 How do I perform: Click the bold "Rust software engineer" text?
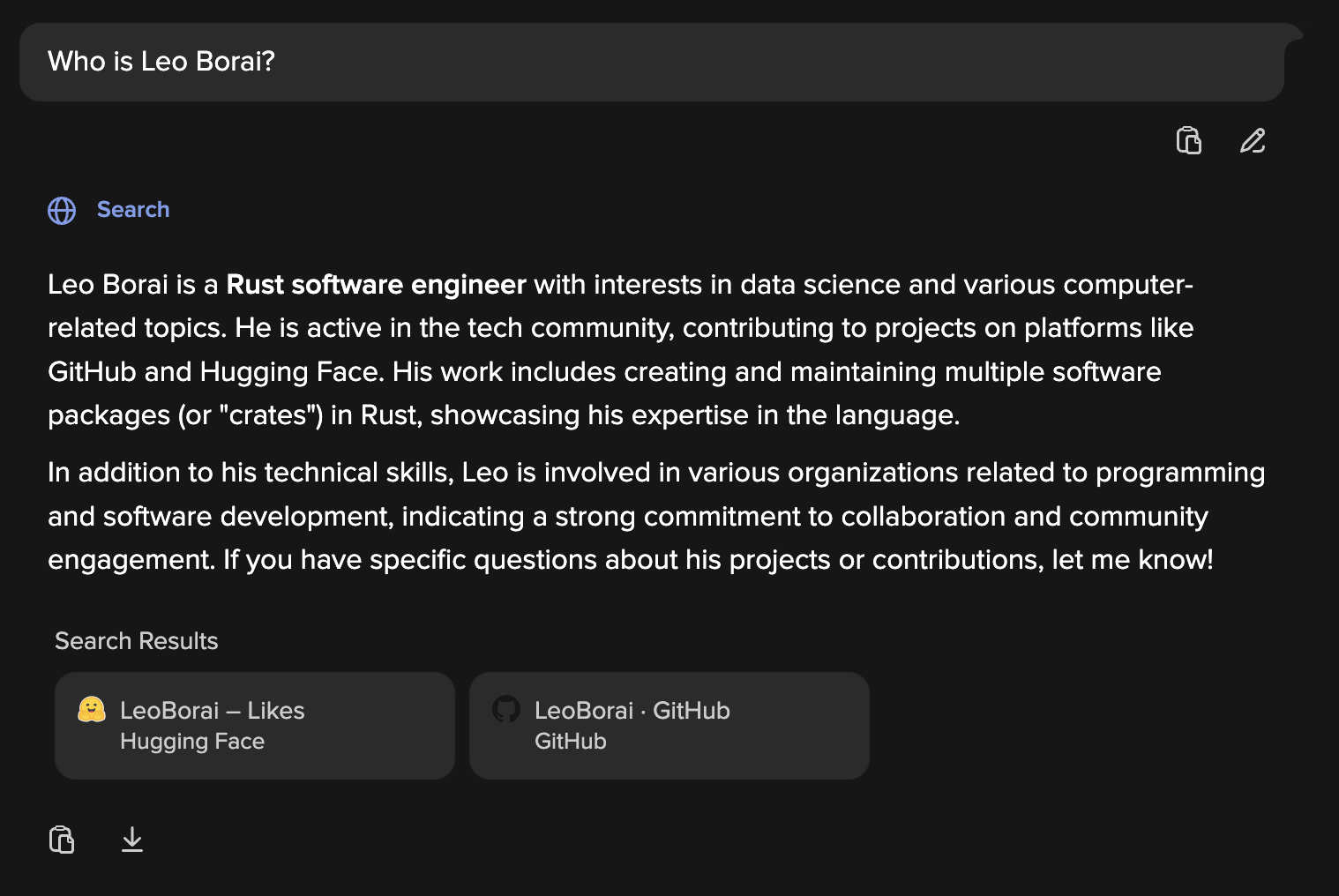tap(376, 285)
